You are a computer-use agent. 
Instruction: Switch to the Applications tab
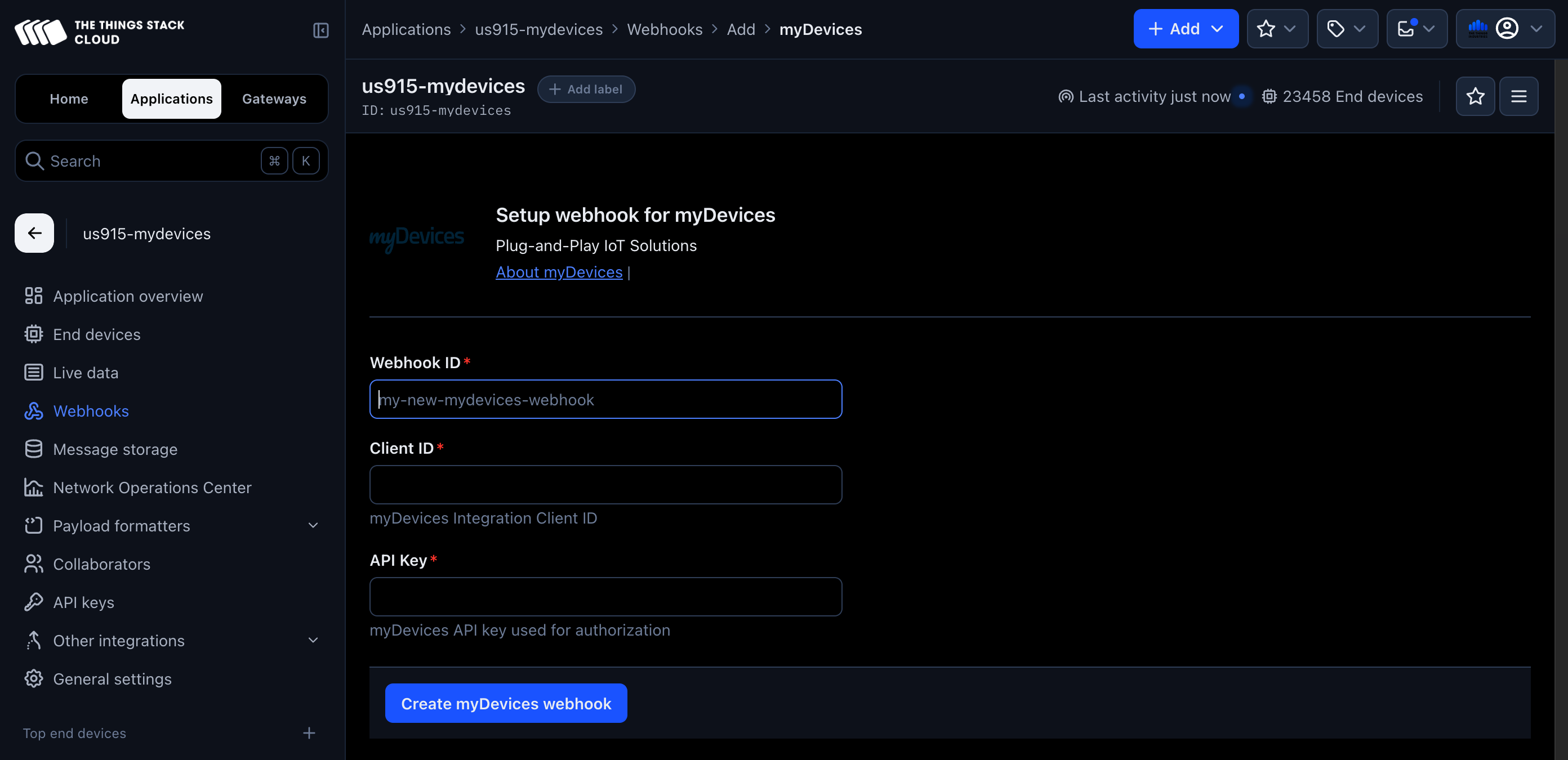point(172,99)
